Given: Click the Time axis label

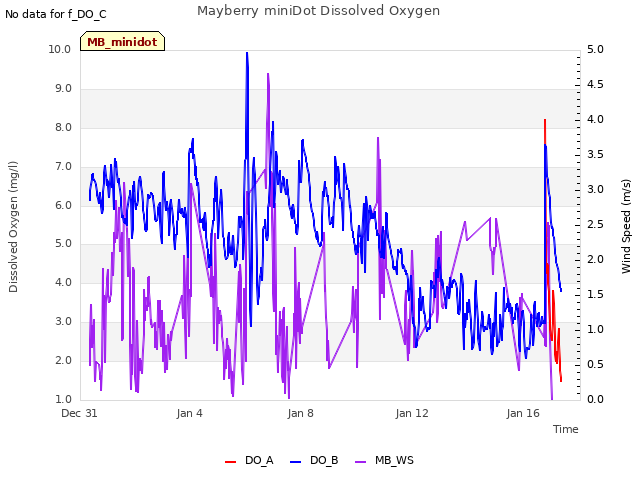Looking at the screenshot, I should (x=566, y=429).
